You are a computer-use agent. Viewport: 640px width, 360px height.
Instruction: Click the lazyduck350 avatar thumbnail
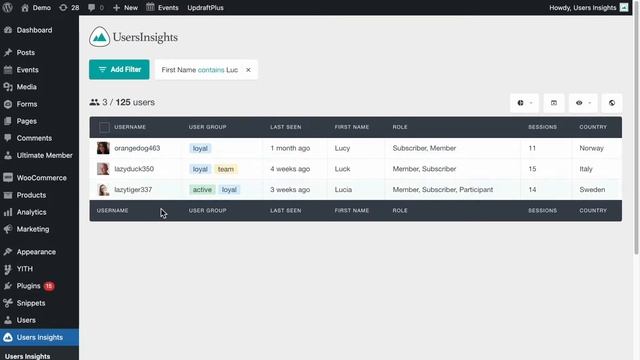click(x=103, y=169)
